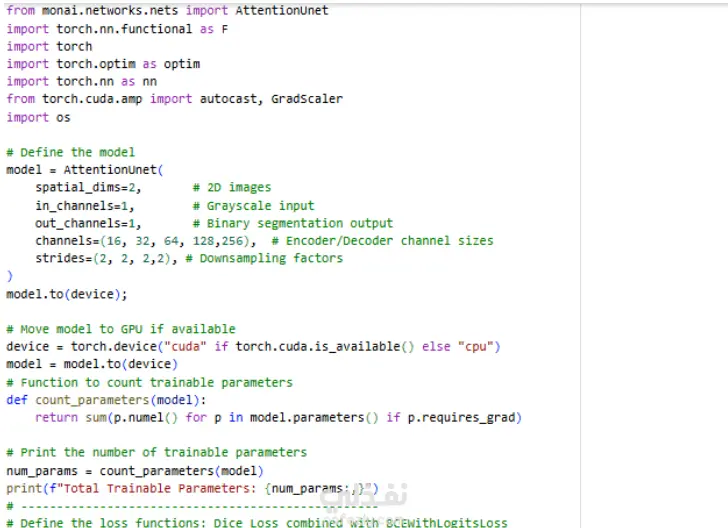Click the line "import torch.optim as optim"
The image size is (728, 528).
click(x=104, y=64)
